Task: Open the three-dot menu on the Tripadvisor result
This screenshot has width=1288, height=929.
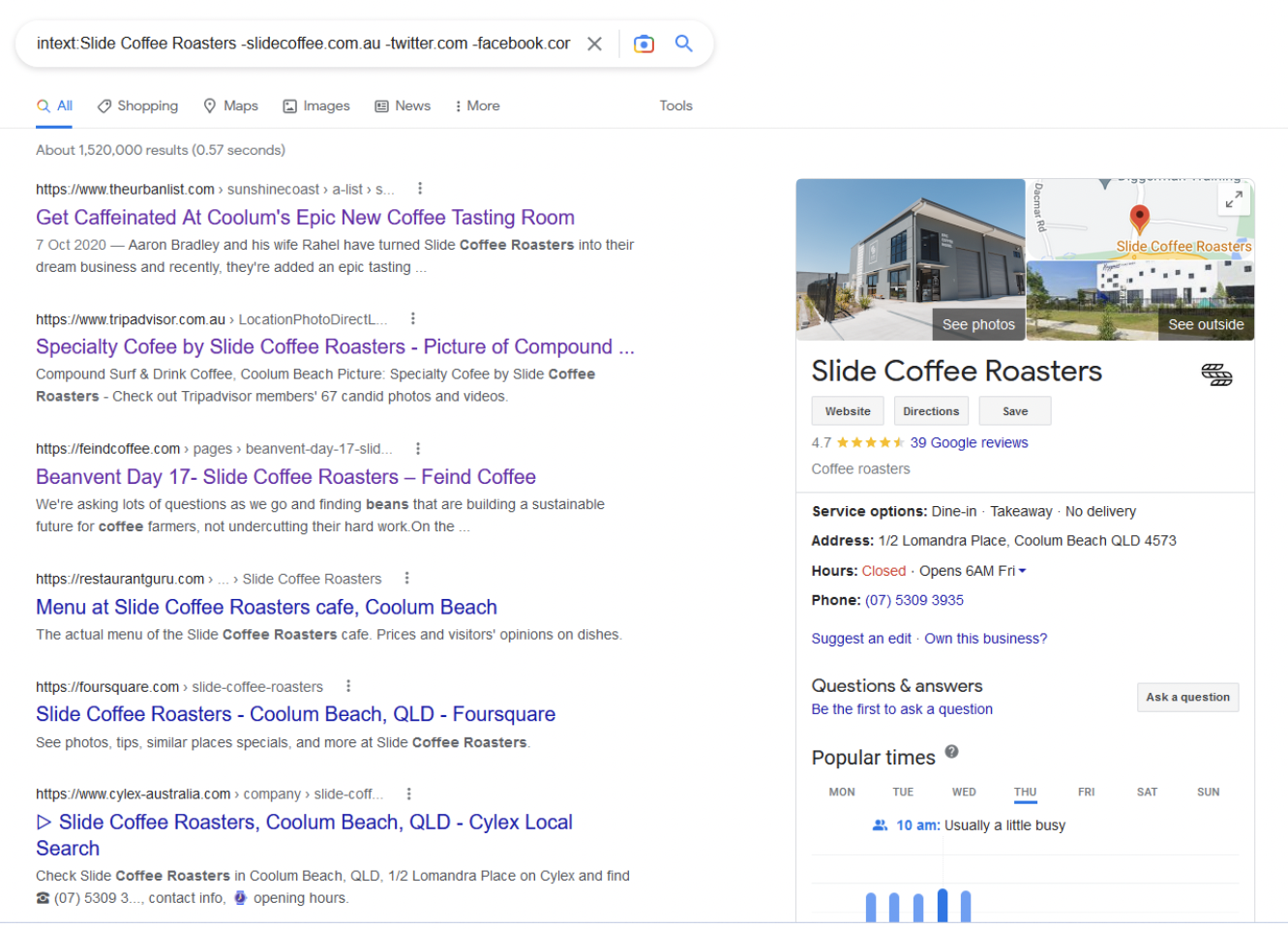Action: click(x=412, y=316)
